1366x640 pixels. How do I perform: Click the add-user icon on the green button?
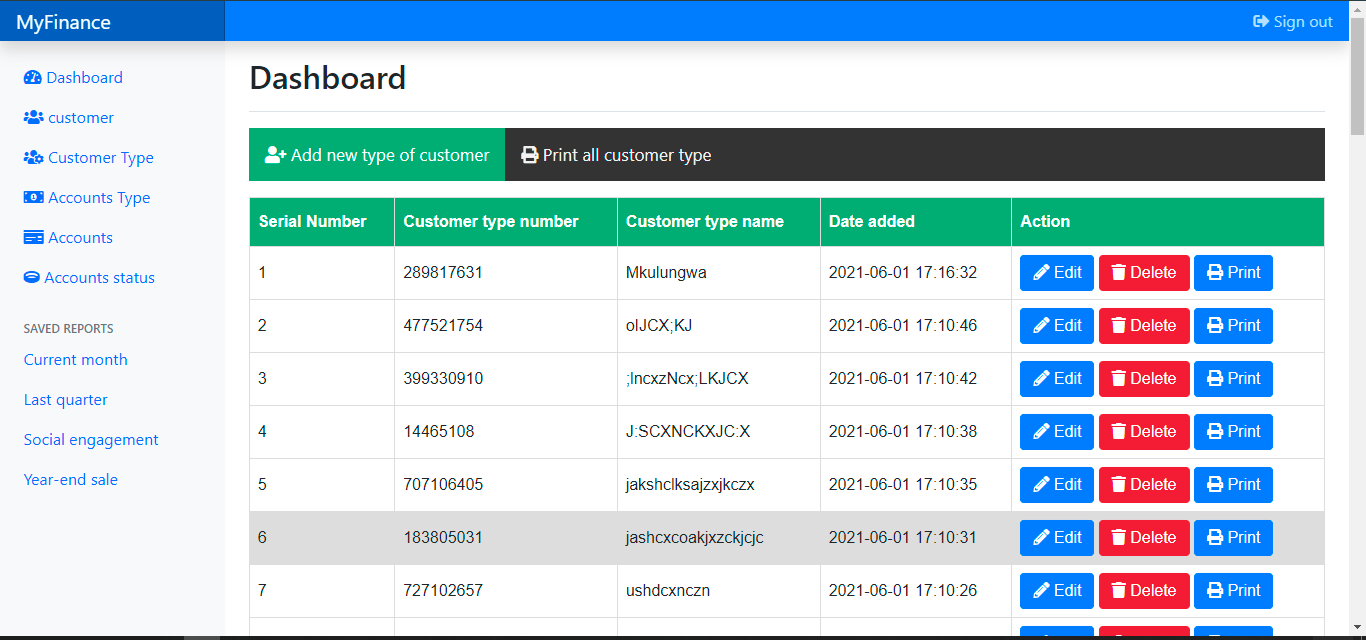[273, 154]
